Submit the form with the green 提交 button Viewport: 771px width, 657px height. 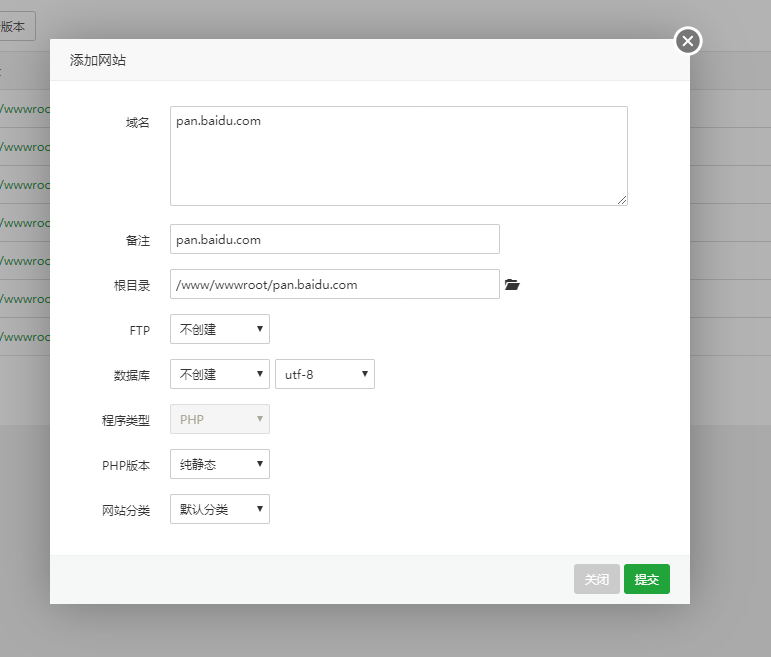pyautogui.click(x=646, y=579)
